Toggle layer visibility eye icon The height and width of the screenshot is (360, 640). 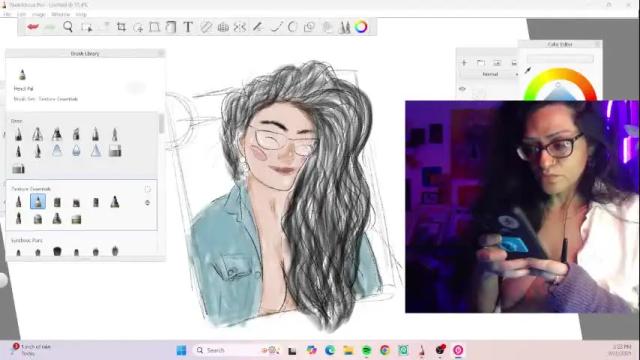462,89
